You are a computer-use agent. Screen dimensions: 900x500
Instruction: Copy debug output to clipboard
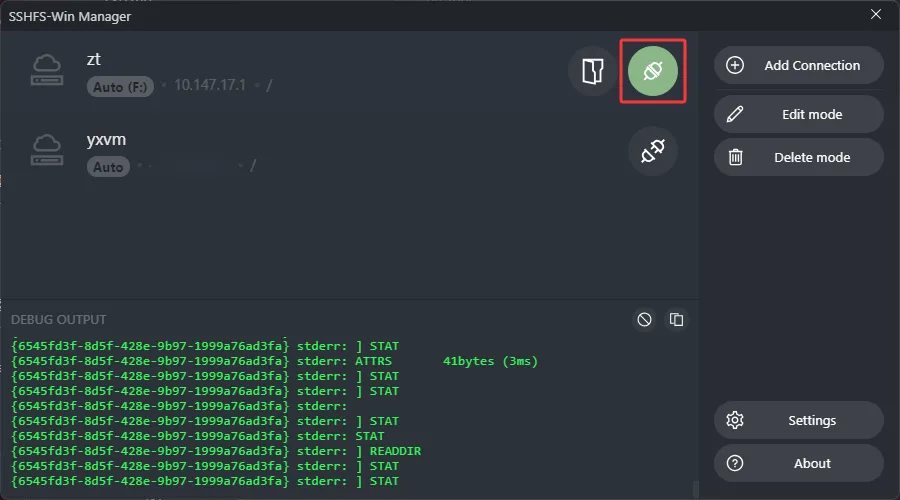(x=677, y=319)
